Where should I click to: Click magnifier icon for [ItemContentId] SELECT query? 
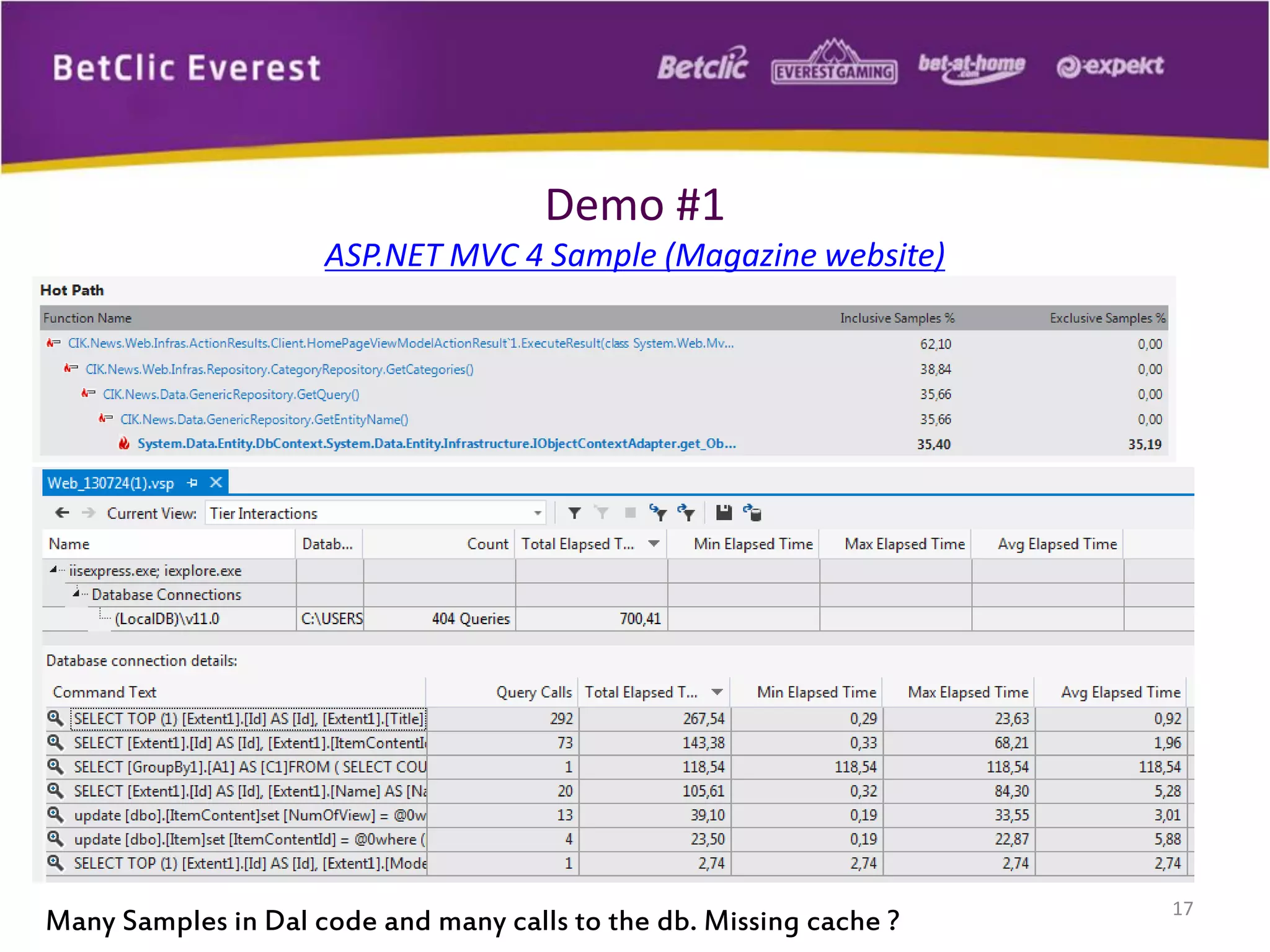[x=55, y=742]
